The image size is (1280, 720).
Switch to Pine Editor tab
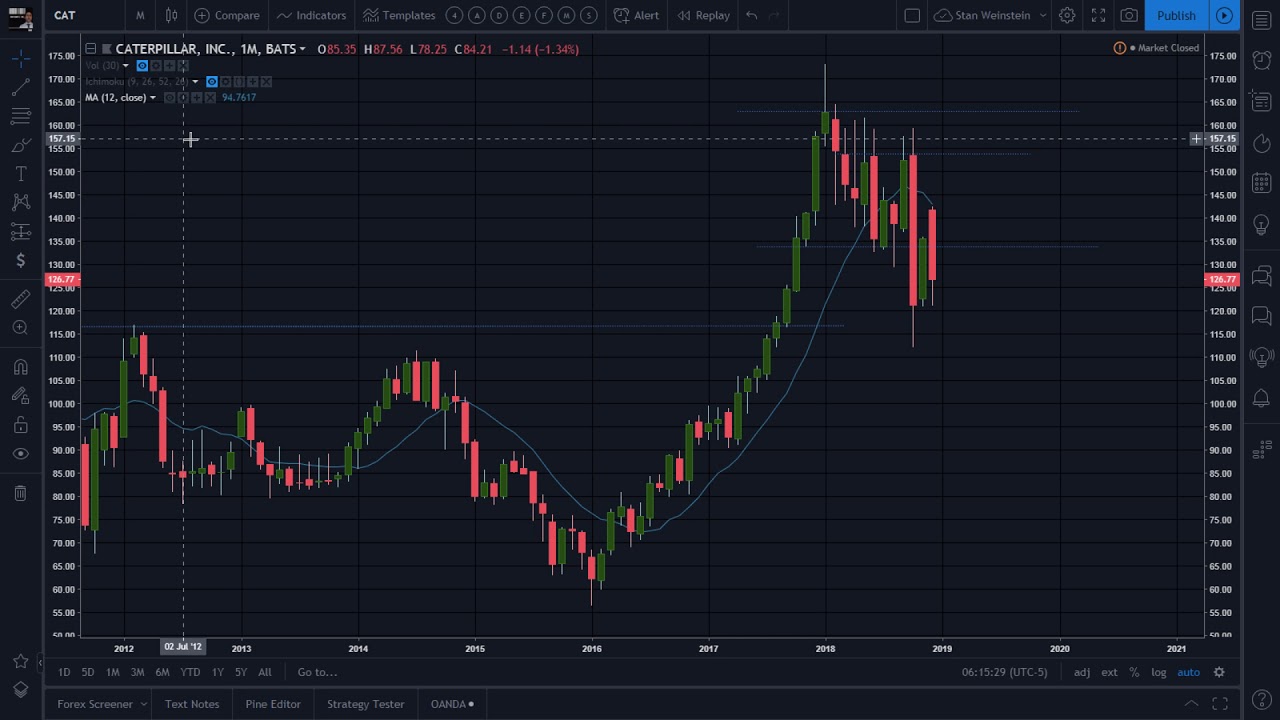[x=273, y=704]
